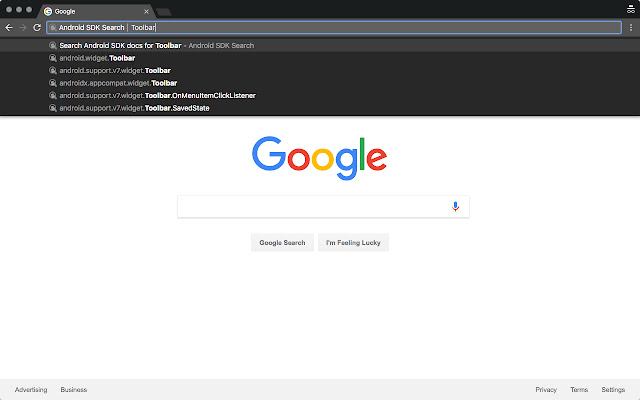Click the macOS minimize window button
640x400 pixels.
coord(19,9)
